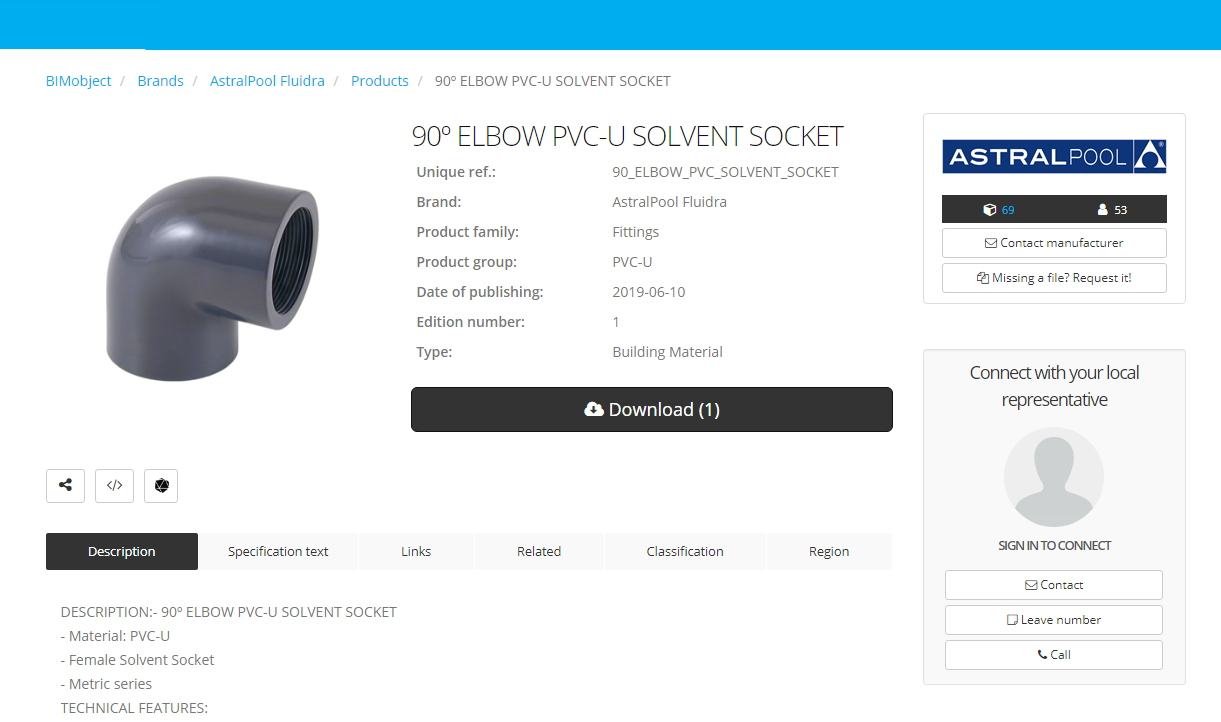Click the third dark round icon button
The width and height of the screenshot is (1221, 722).
(x=161, y=485)
